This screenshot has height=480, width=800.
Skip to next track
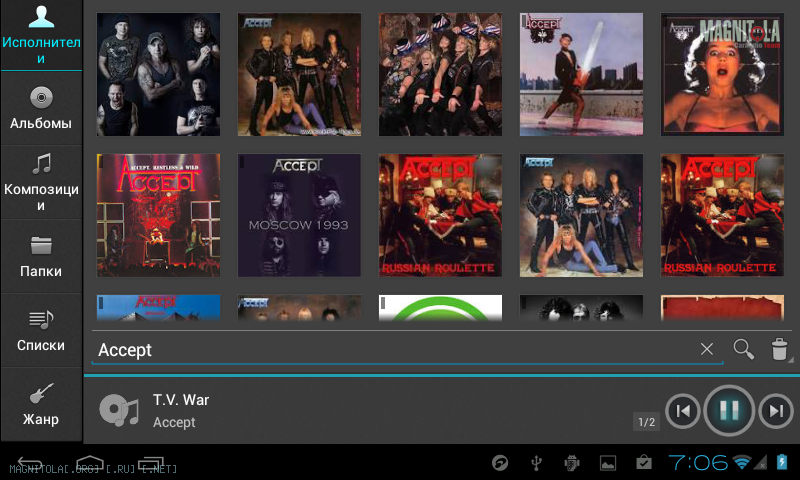(x=776, y=411)
